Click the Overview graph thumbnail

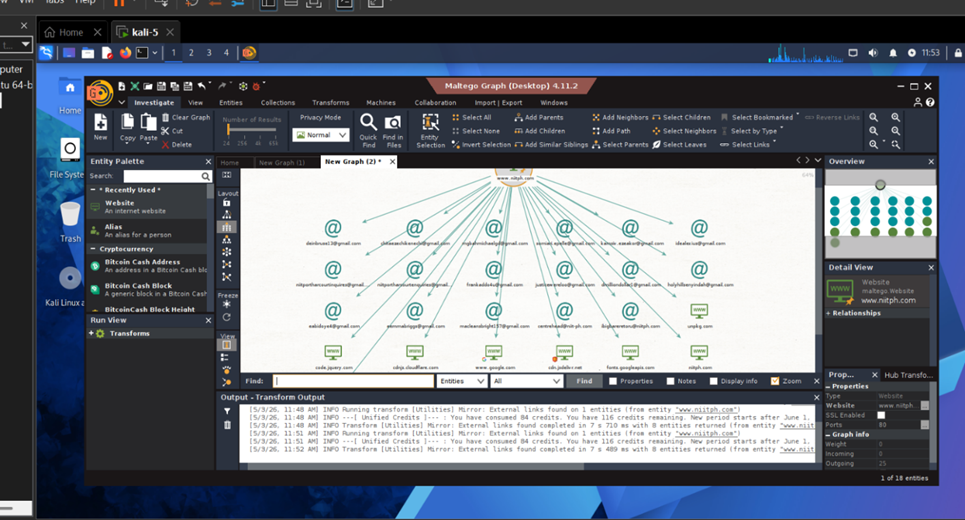point(880,214)
